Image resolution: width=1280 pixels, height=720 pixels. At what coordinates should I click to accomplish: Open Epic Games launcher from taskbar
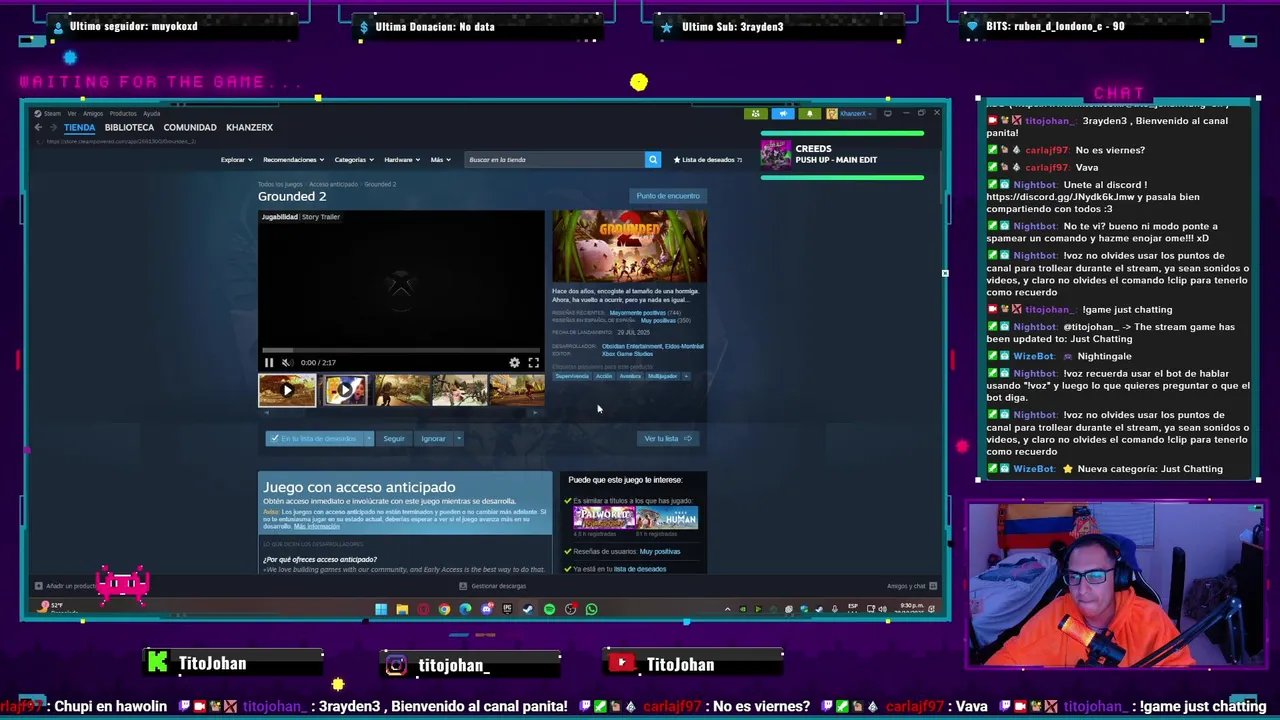(x=507, y=609)
